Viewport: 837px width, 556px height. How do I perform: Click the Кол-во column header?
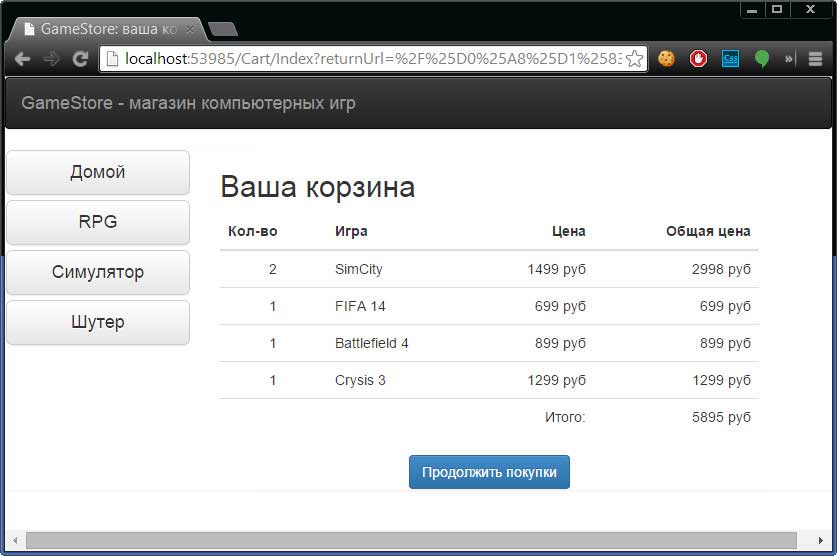(x=252, y=232)
